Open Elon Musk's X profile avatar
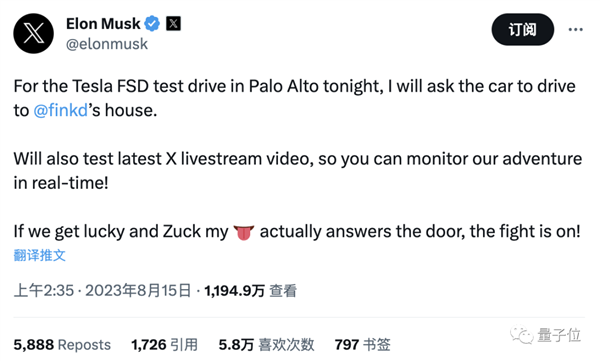 pyautogui.click(x=34, y=33)
